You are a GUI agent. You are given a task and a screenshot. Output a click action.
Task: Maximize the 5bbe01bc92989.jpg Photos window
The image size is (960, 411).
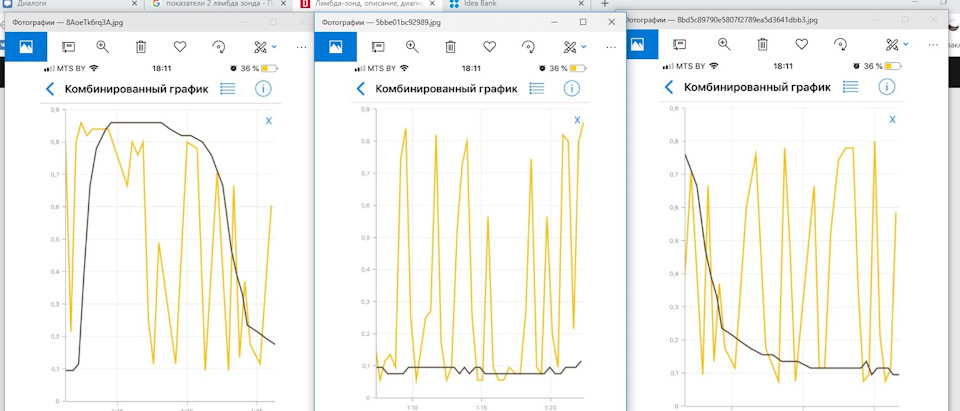(583, 21)
